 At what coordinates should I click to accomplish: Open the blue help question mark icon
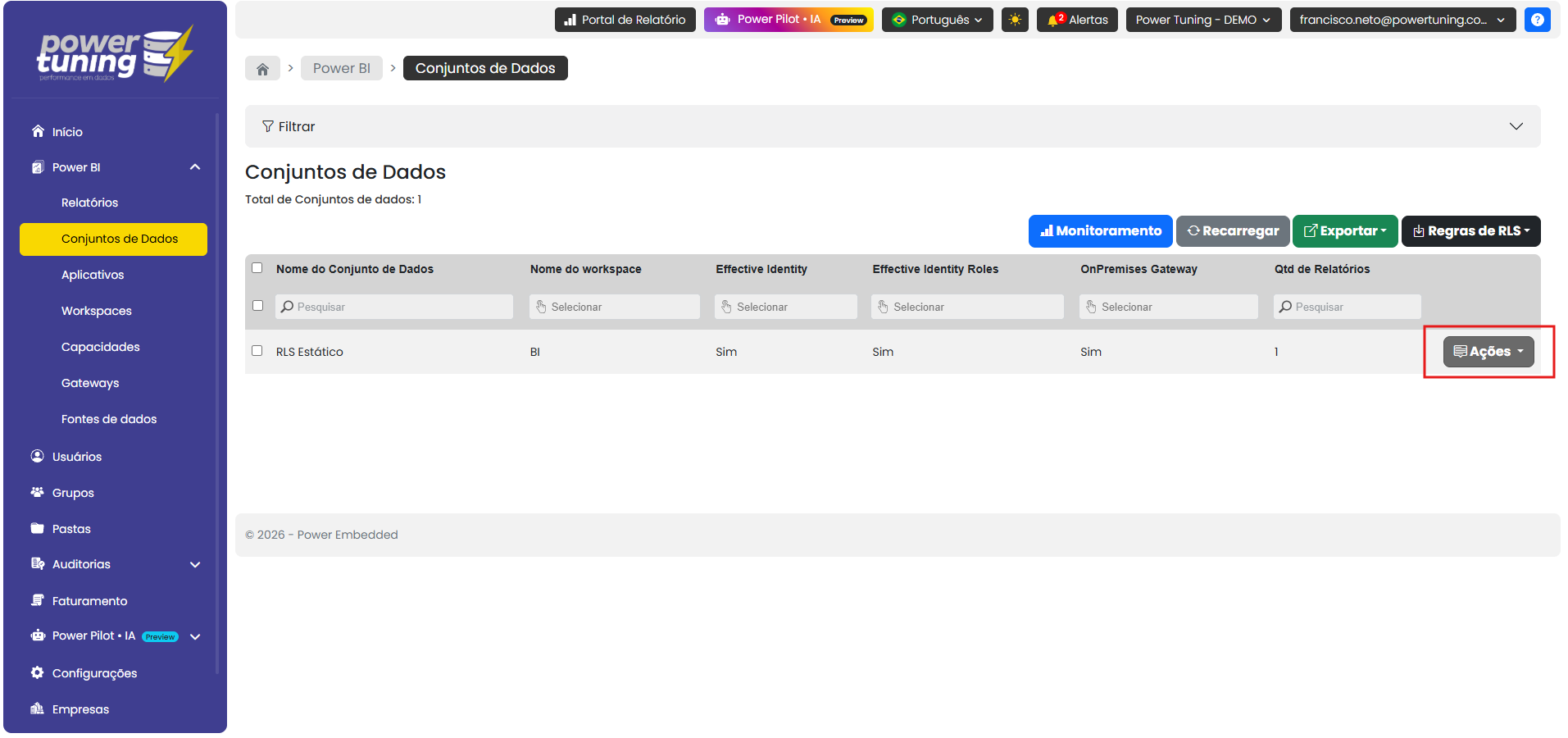(1537, 20)
